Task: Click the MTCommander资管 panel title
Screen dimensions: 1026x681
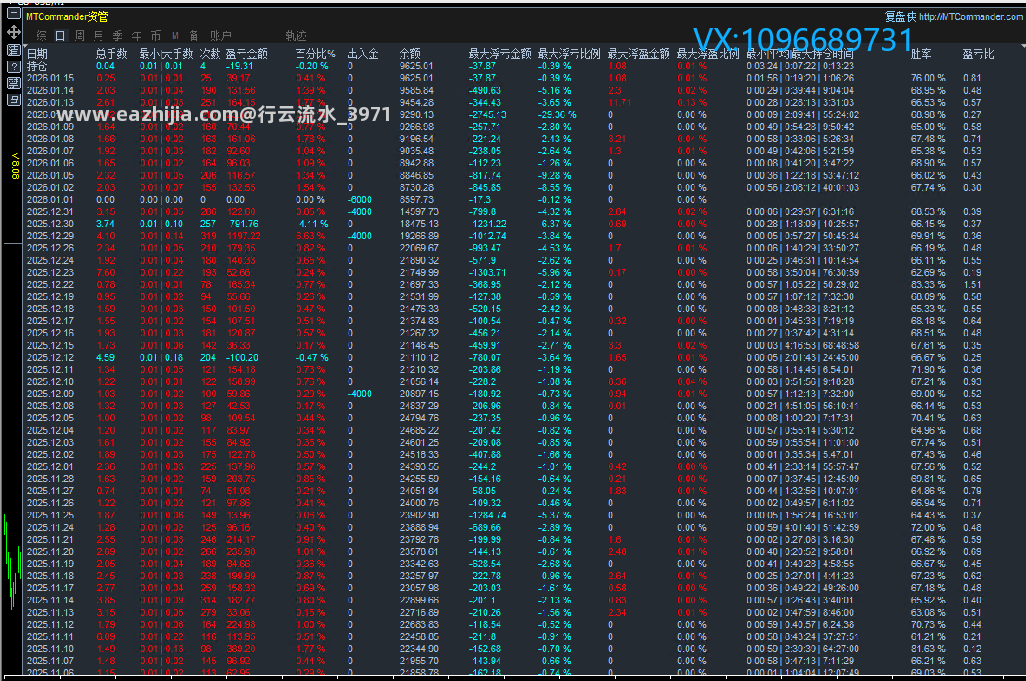Action: coord(67,17)
